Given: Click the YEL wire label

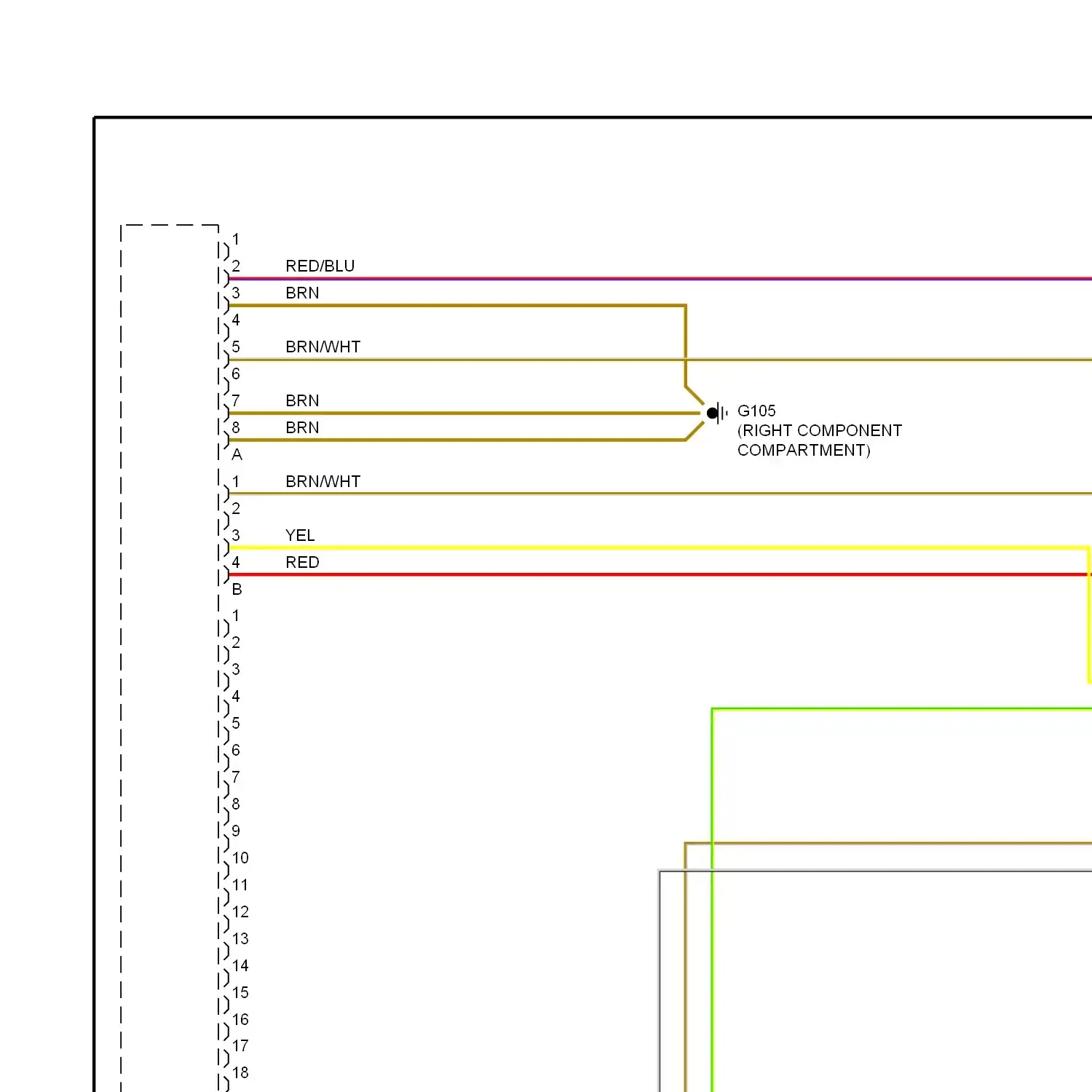Looking at the screenshot, I should pos(300,536).
